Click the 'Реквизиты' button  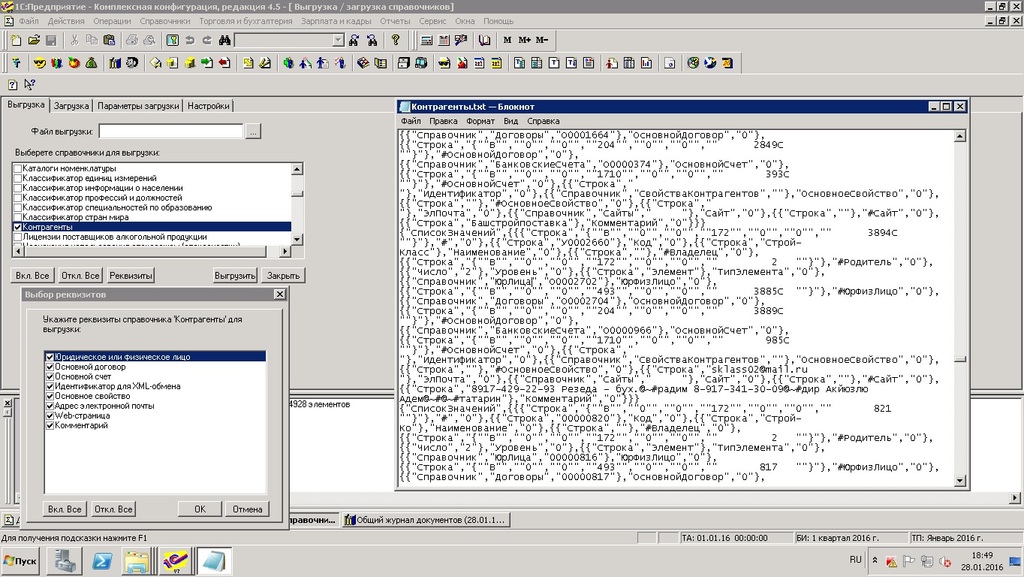click(131, 275)
